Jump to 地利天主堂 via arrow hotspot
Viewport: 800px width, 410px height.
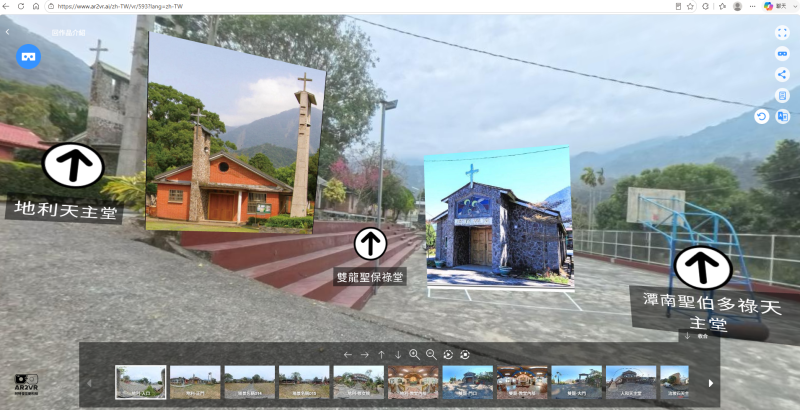(x=73, y=165)
